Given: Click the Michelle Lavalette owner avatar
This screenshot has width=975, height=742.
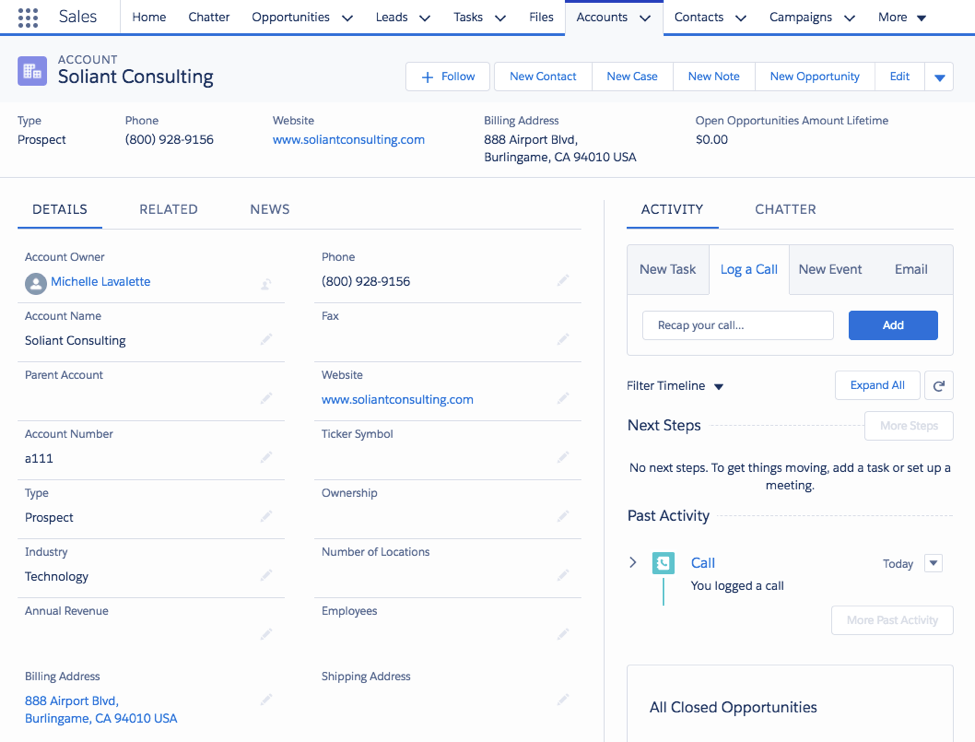Looking at the screenshot, I should point(35,284).
